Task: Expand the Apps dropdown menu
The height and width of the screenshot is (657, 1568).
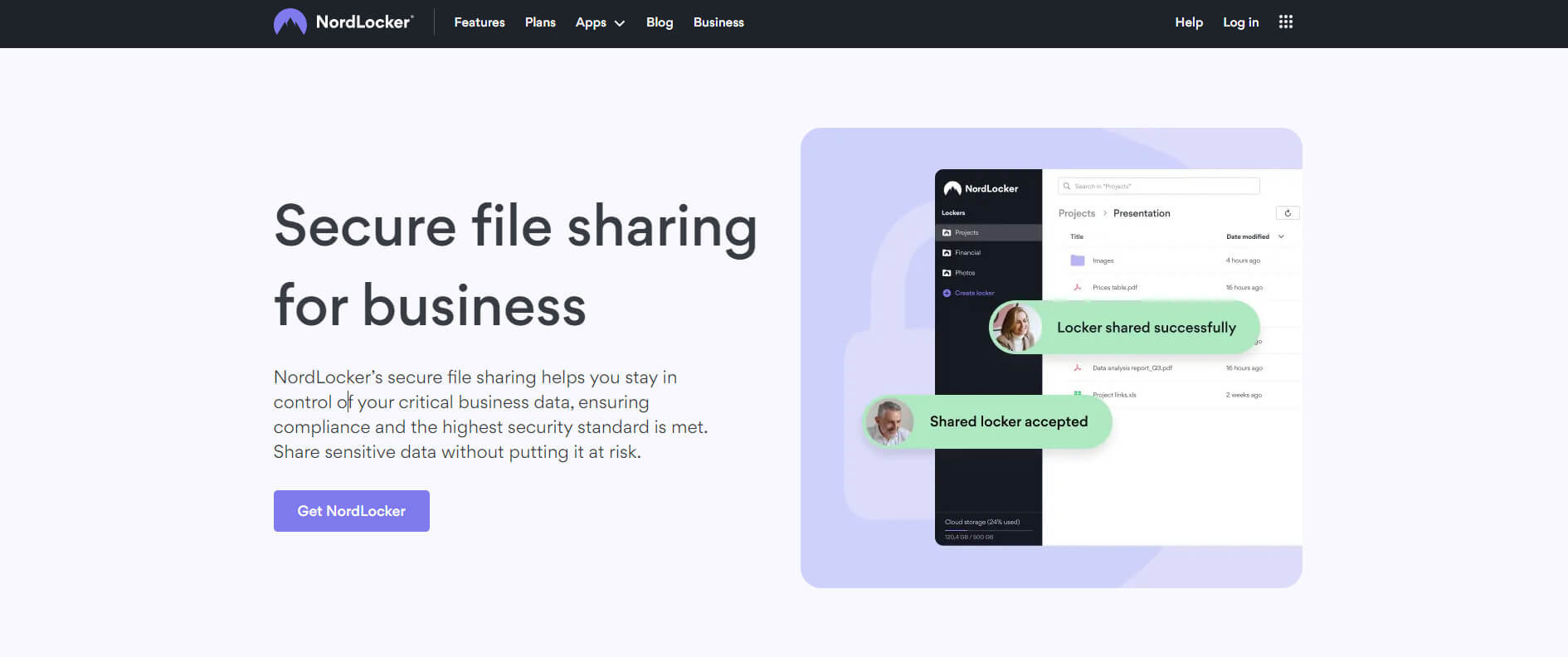Action: (x=600, y=22)
